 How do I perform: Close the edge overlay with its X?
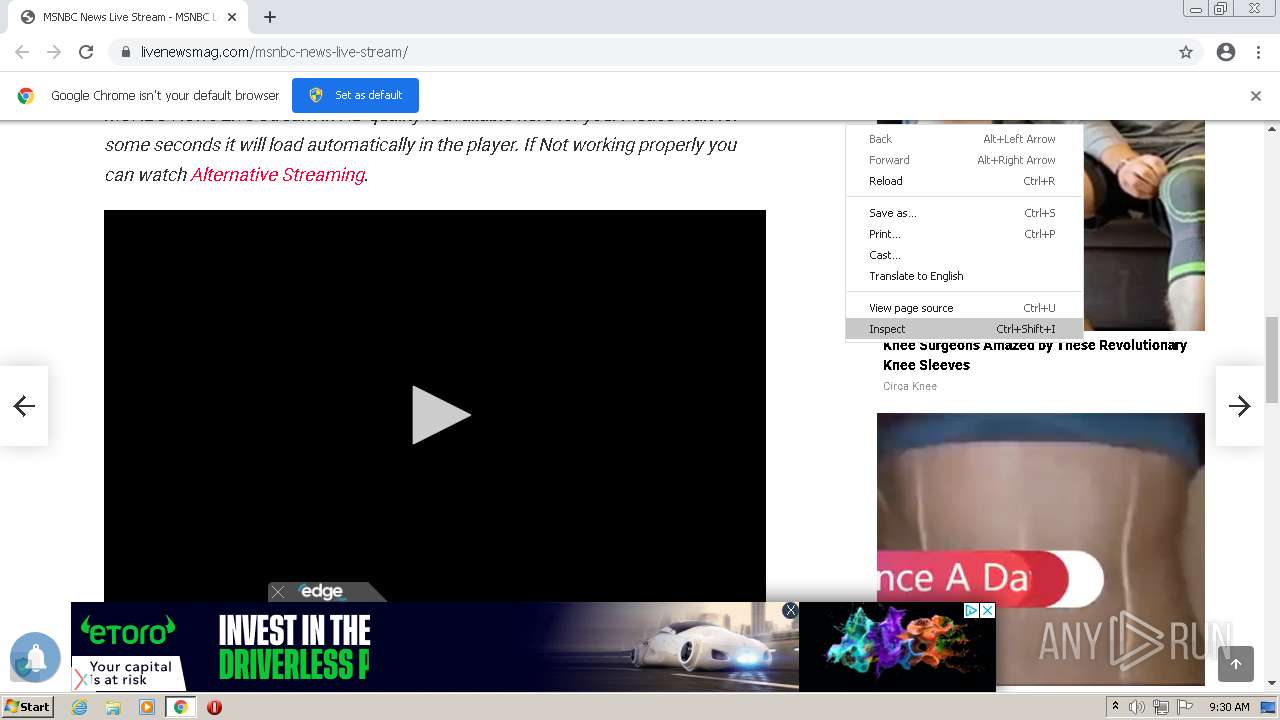[278, 592]
